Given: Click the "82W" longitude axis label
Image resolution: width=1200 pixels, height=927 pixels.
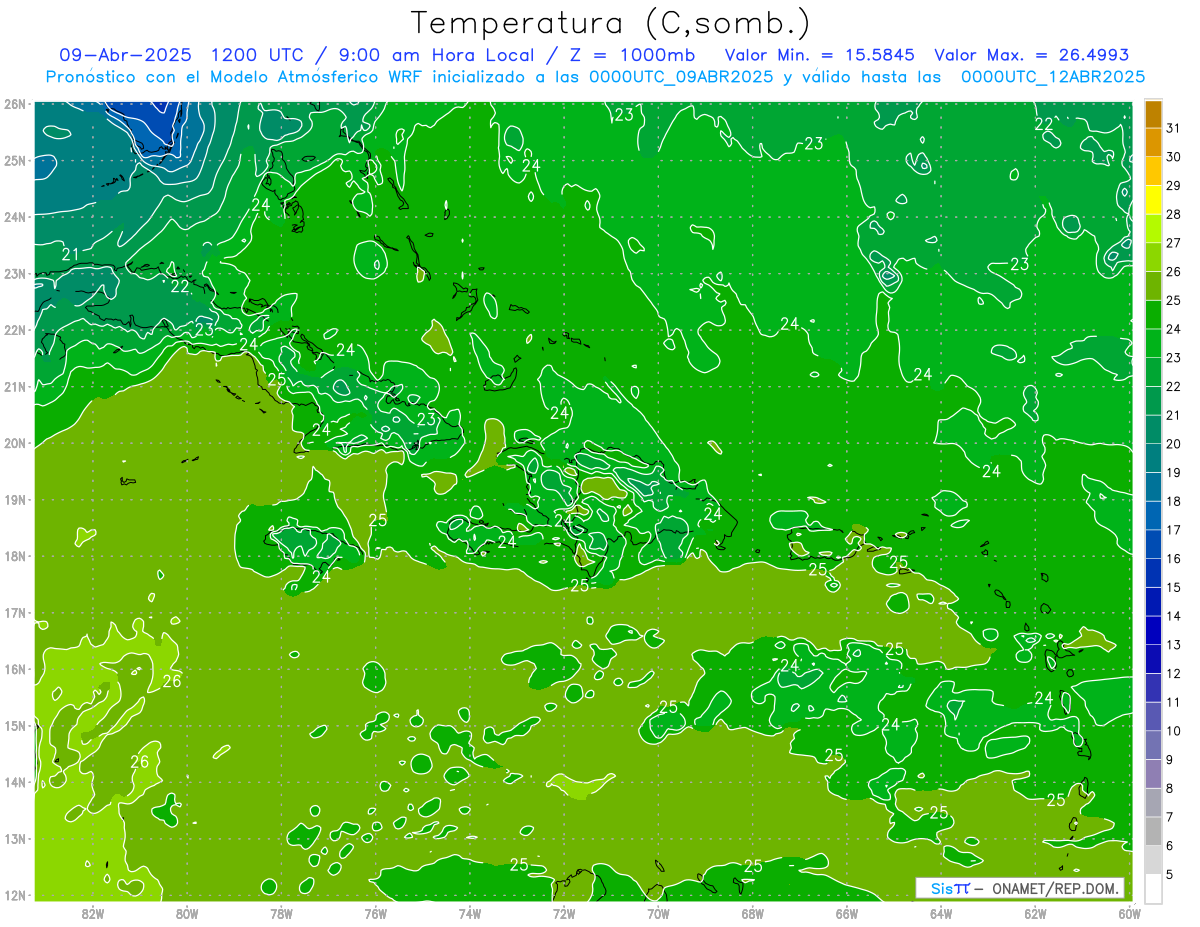Looking at the screenshot, I should [x=93, y=914].
